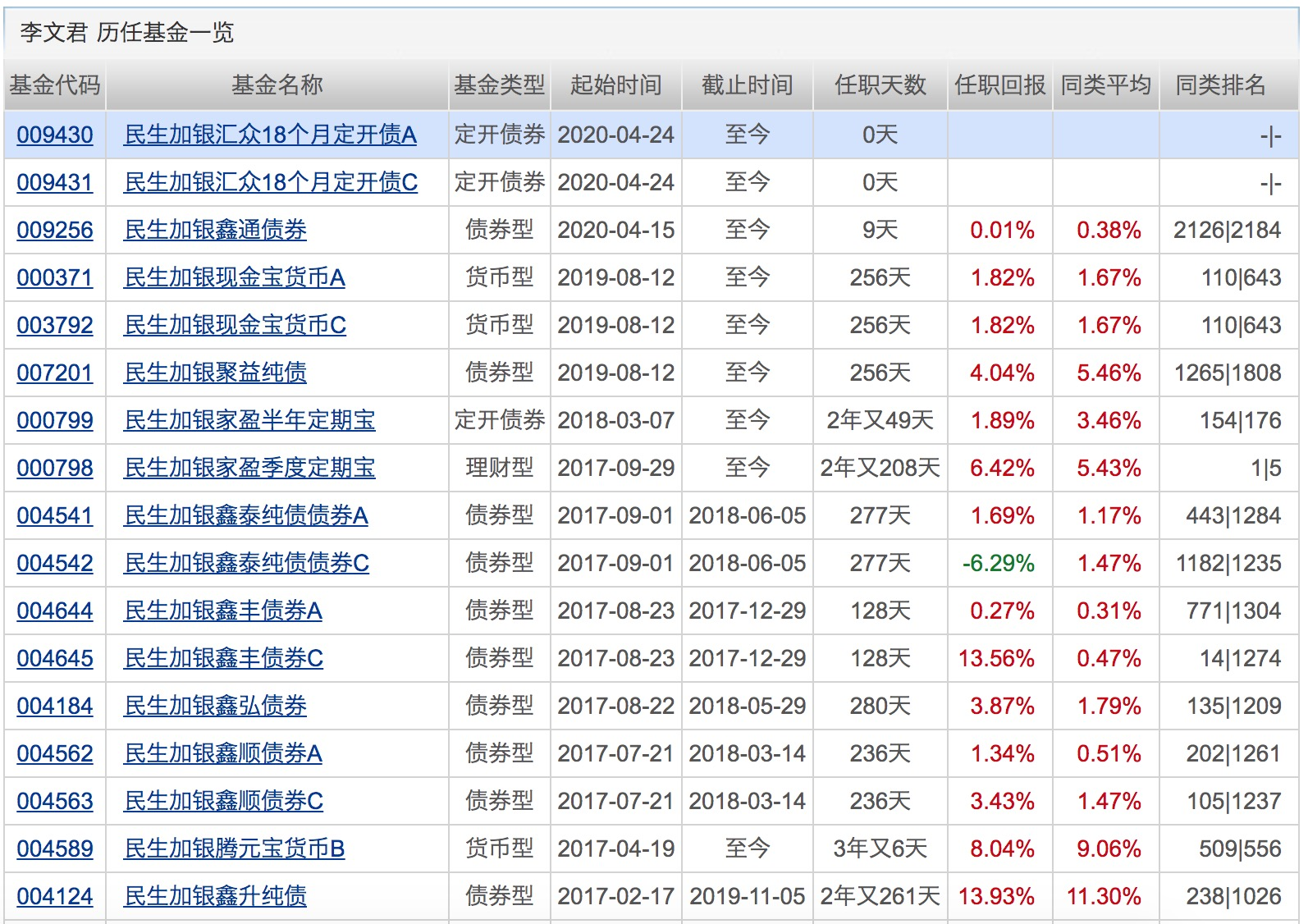Open fund code 004644 link
Image resolution: width=1308 pixels, height=924 pixels.
[x=55, y=611]
